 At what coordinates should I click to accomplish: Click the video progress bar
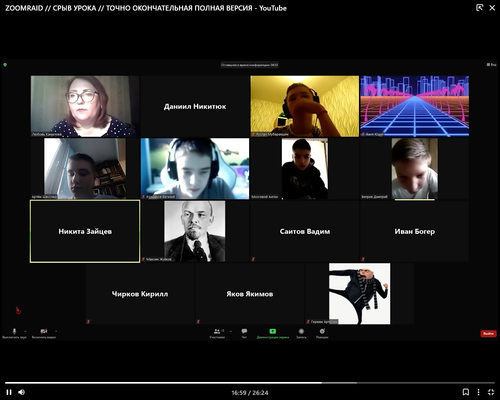[250, 383]
